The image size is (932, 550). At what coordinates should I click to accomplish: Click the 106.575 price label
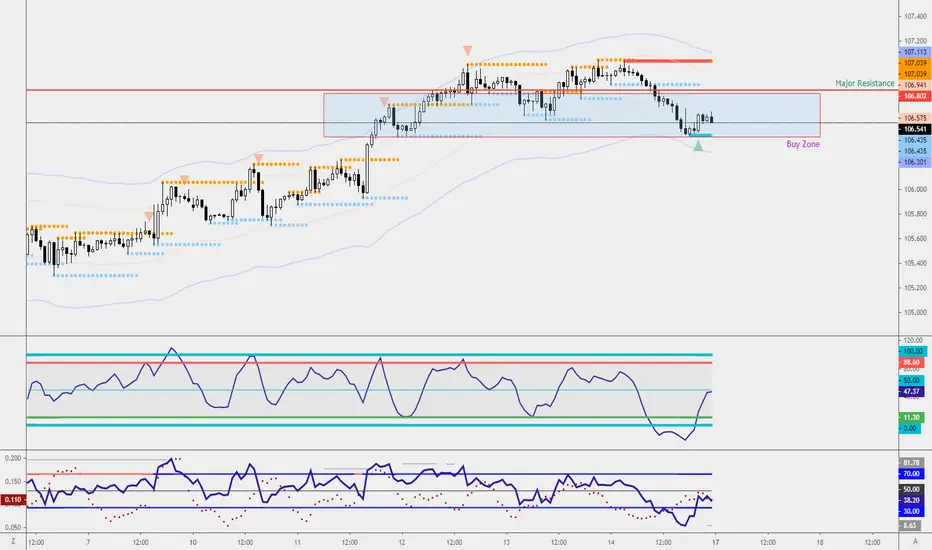coord(915,118)
